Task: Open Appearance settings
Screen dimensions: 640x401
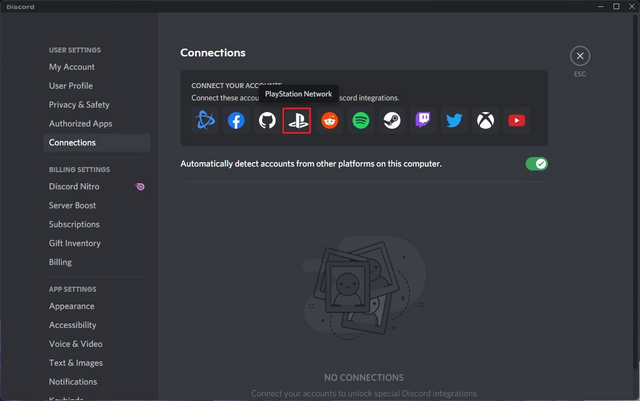Action: (x=97, y=306)
